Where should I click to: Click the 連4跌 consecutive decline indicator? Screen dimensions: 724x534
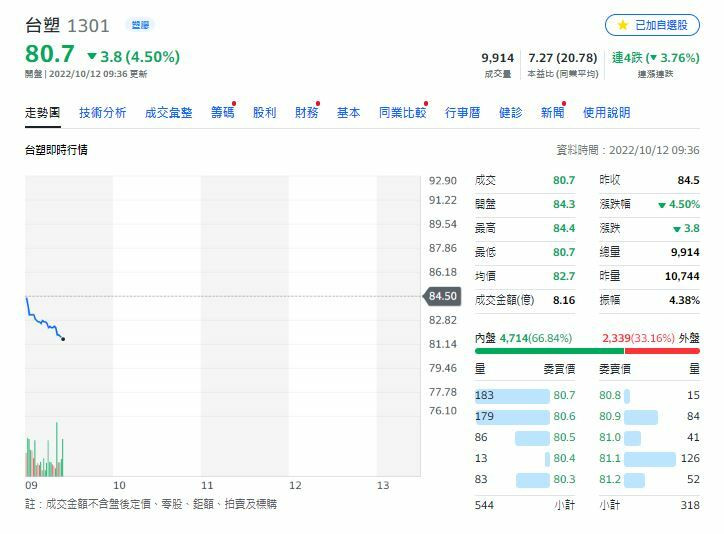point(656,58)
